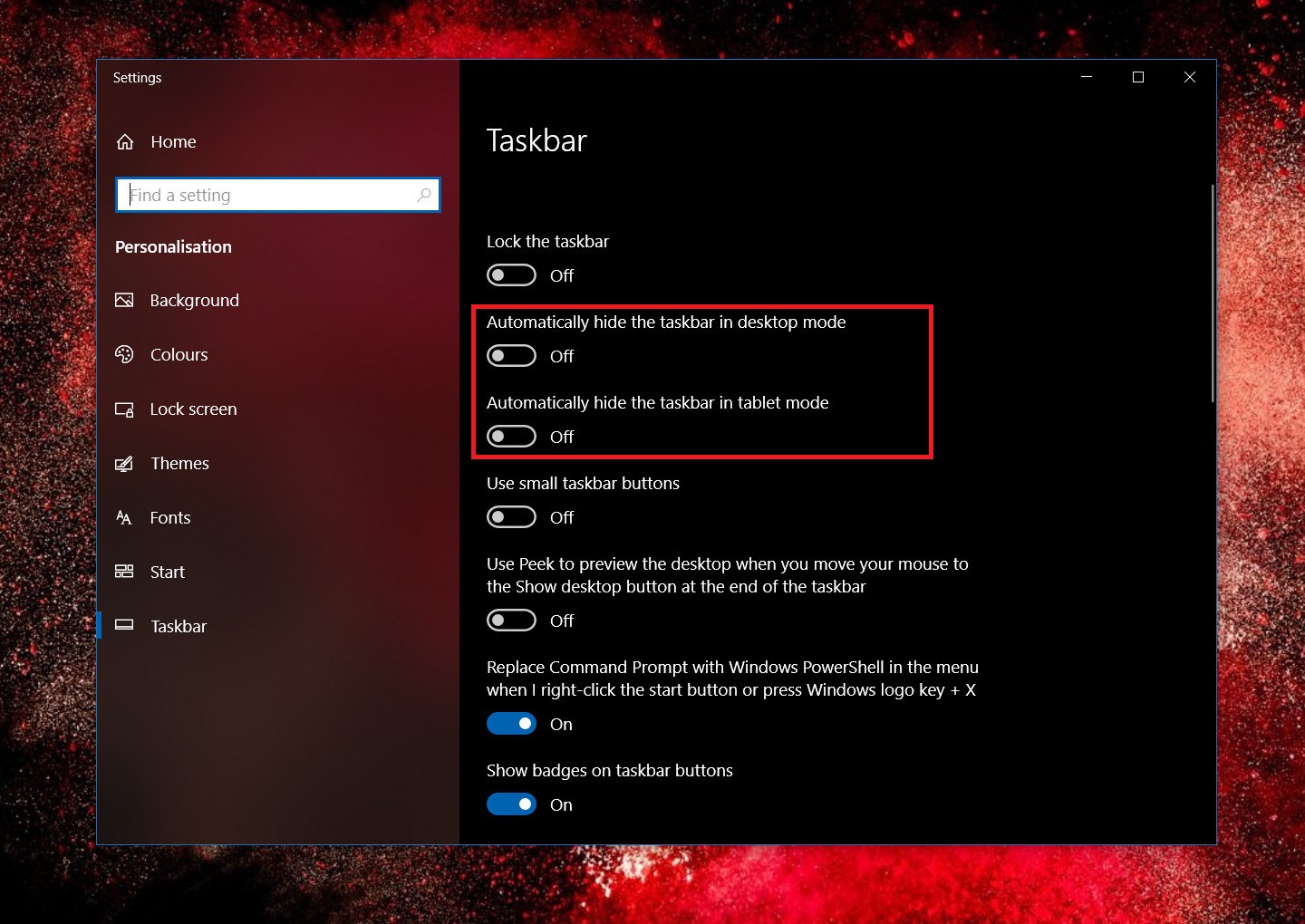The image size is (1305, 924).
Task: Open Fonts settings via the letter icon
Action: 125,517
